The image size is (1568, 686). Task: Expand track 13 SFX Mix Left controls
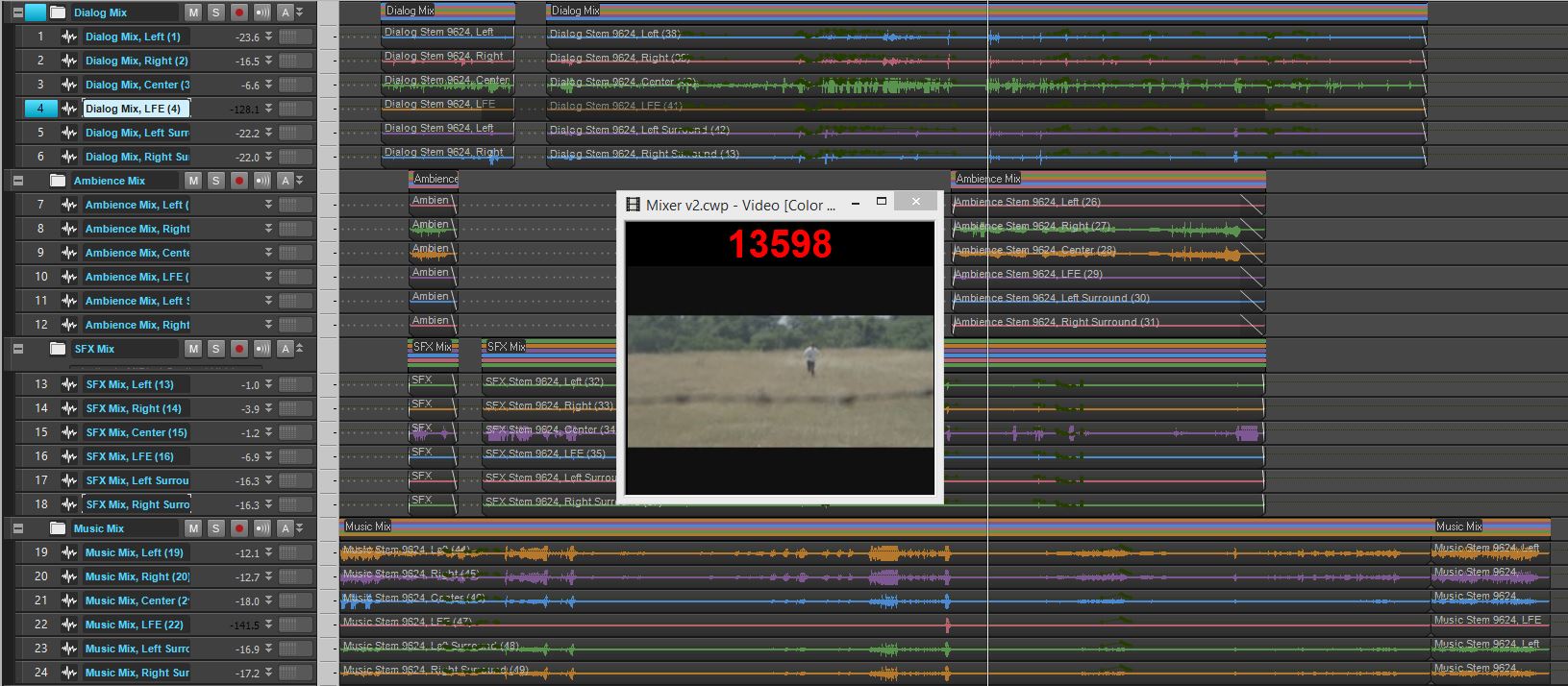269,384
